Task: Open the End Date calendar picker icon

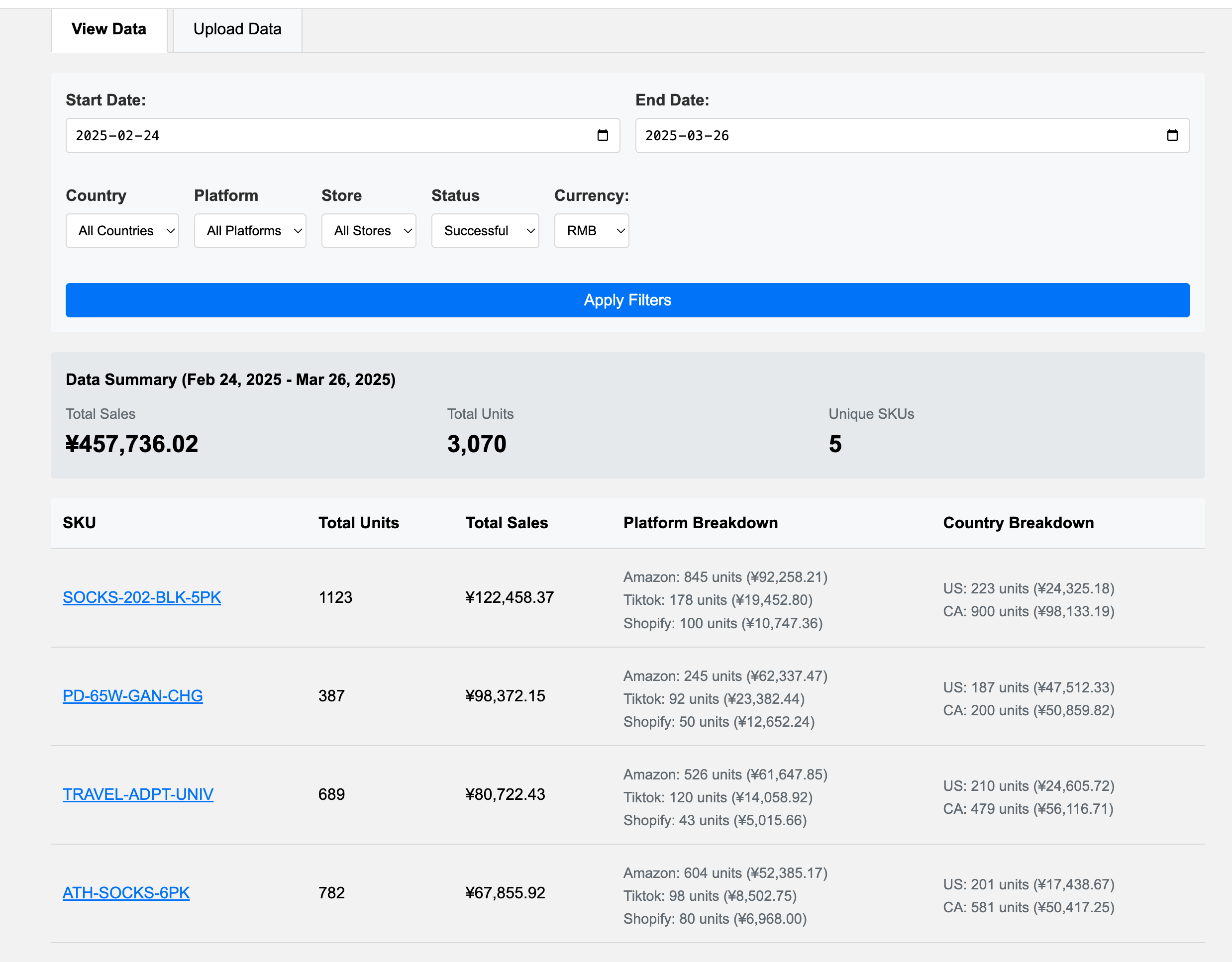Action: [x=1172, y=135]
